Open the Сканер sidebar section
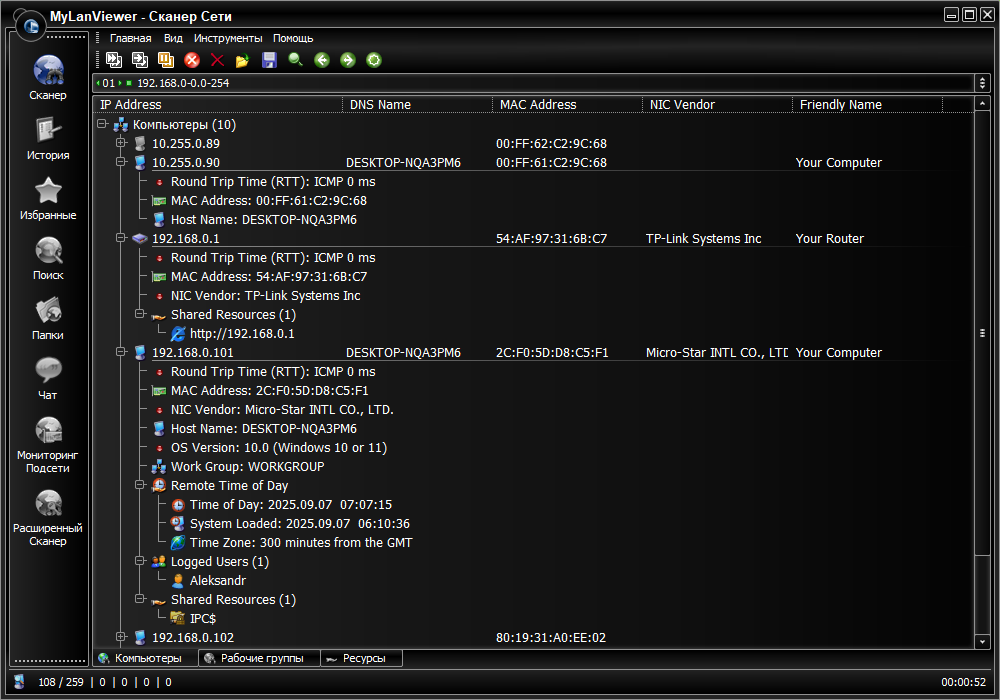 point(48,78)
